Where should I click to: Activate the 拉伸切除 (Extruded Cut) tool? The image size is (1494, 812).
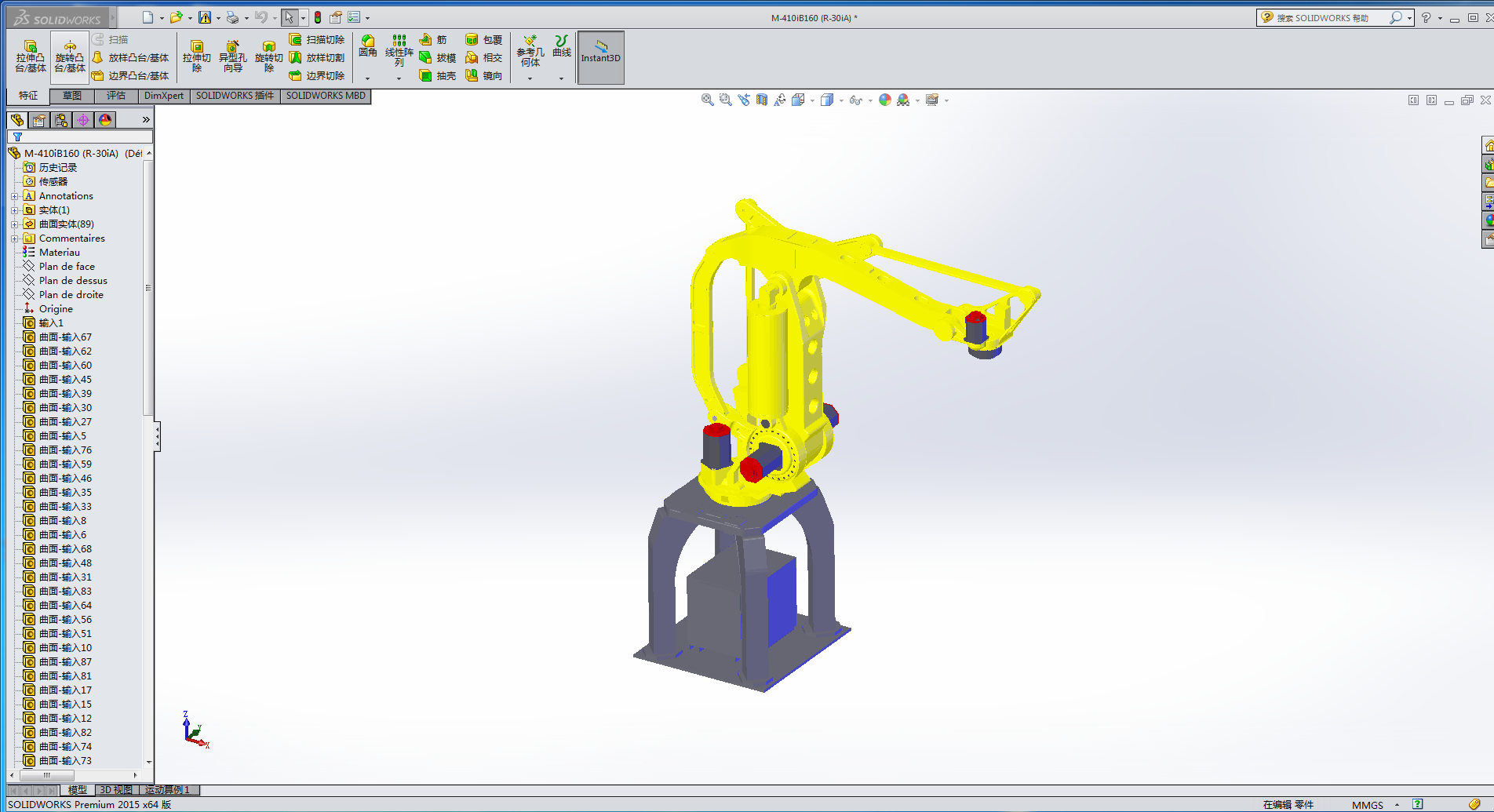197,56
